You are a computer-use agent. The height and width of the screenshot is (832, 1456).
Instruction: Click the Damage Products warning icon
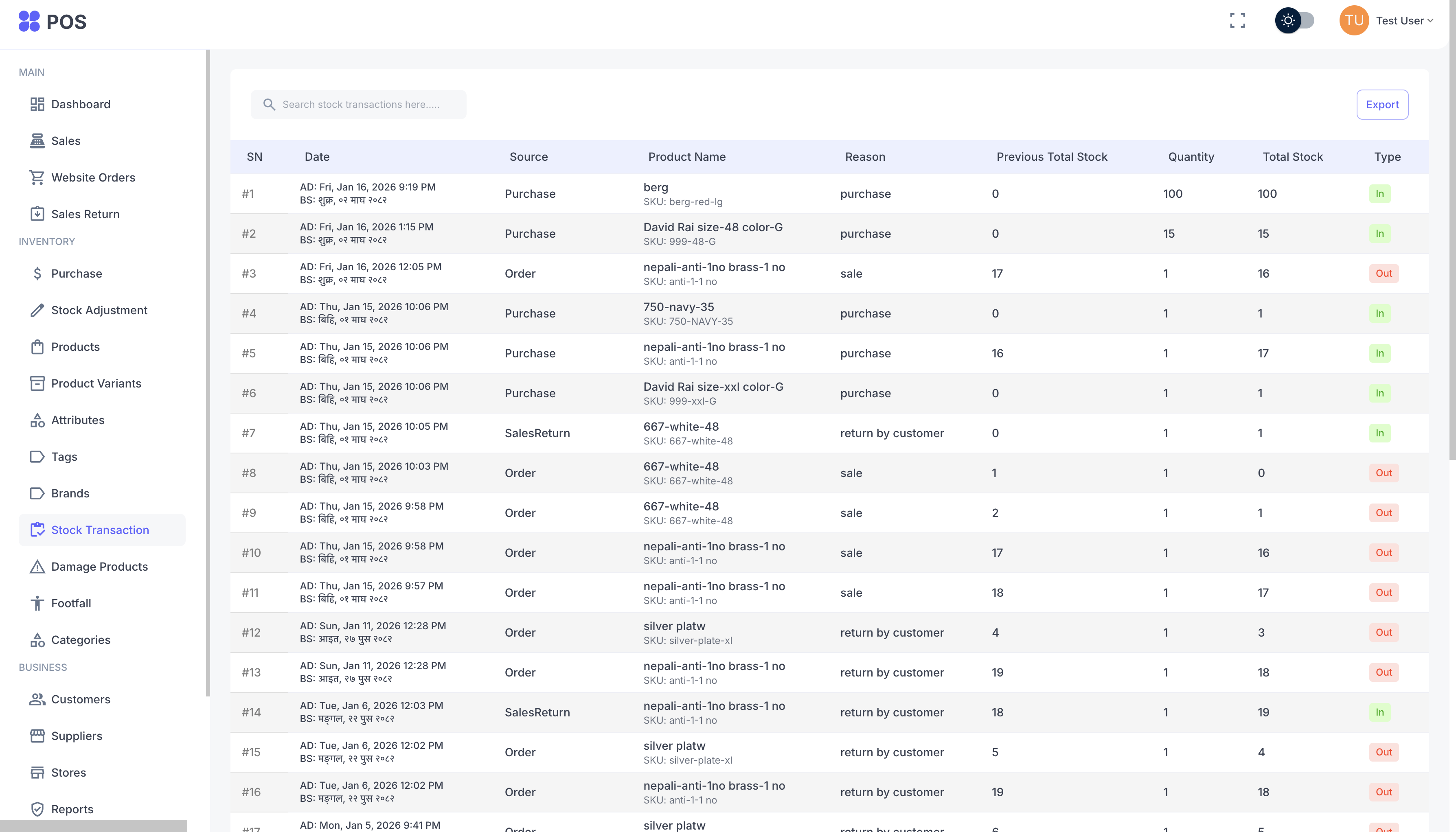point(38,566)
